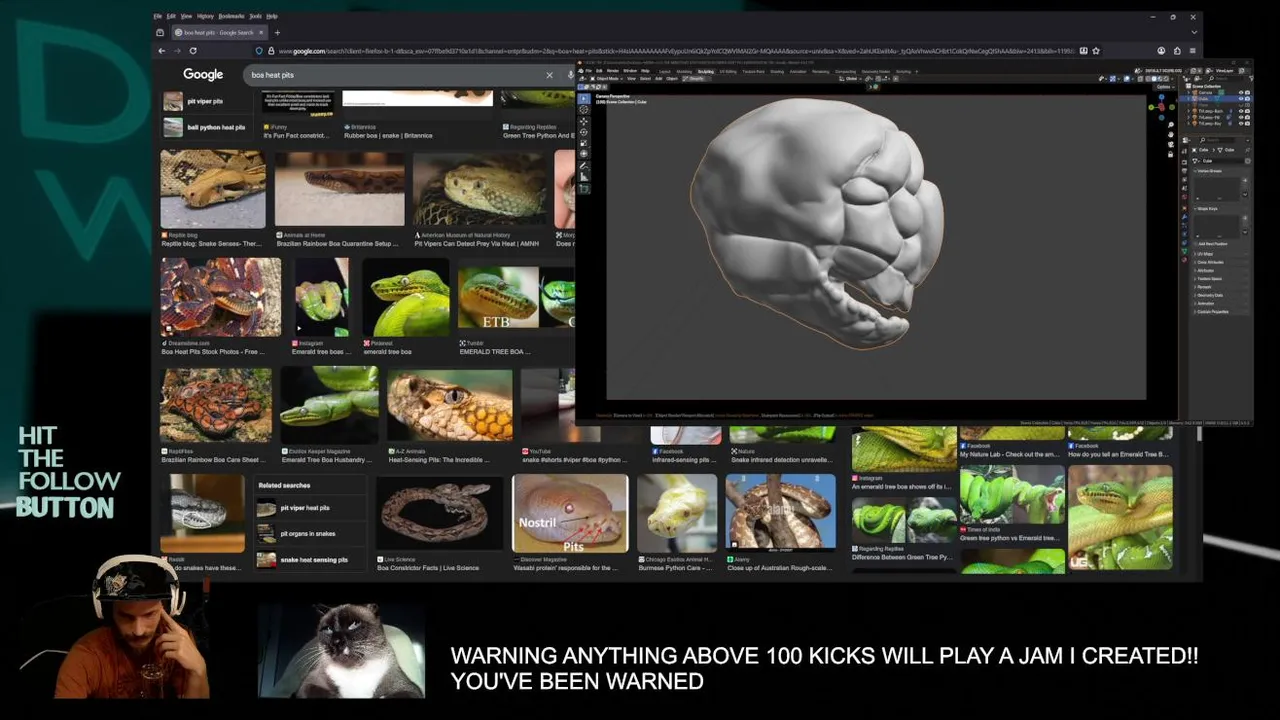Select the Transform tool in Blender toolbar

(584, 154)
